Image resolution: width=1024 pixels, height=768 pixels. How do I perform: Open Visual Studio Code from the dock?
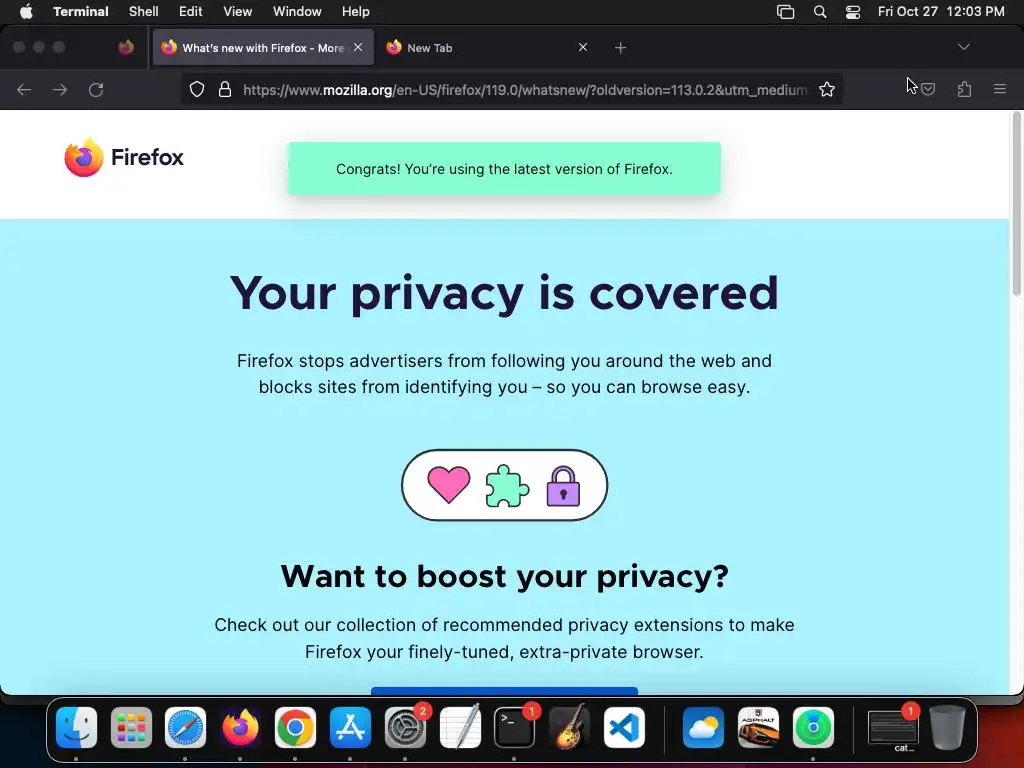[624, 728]
